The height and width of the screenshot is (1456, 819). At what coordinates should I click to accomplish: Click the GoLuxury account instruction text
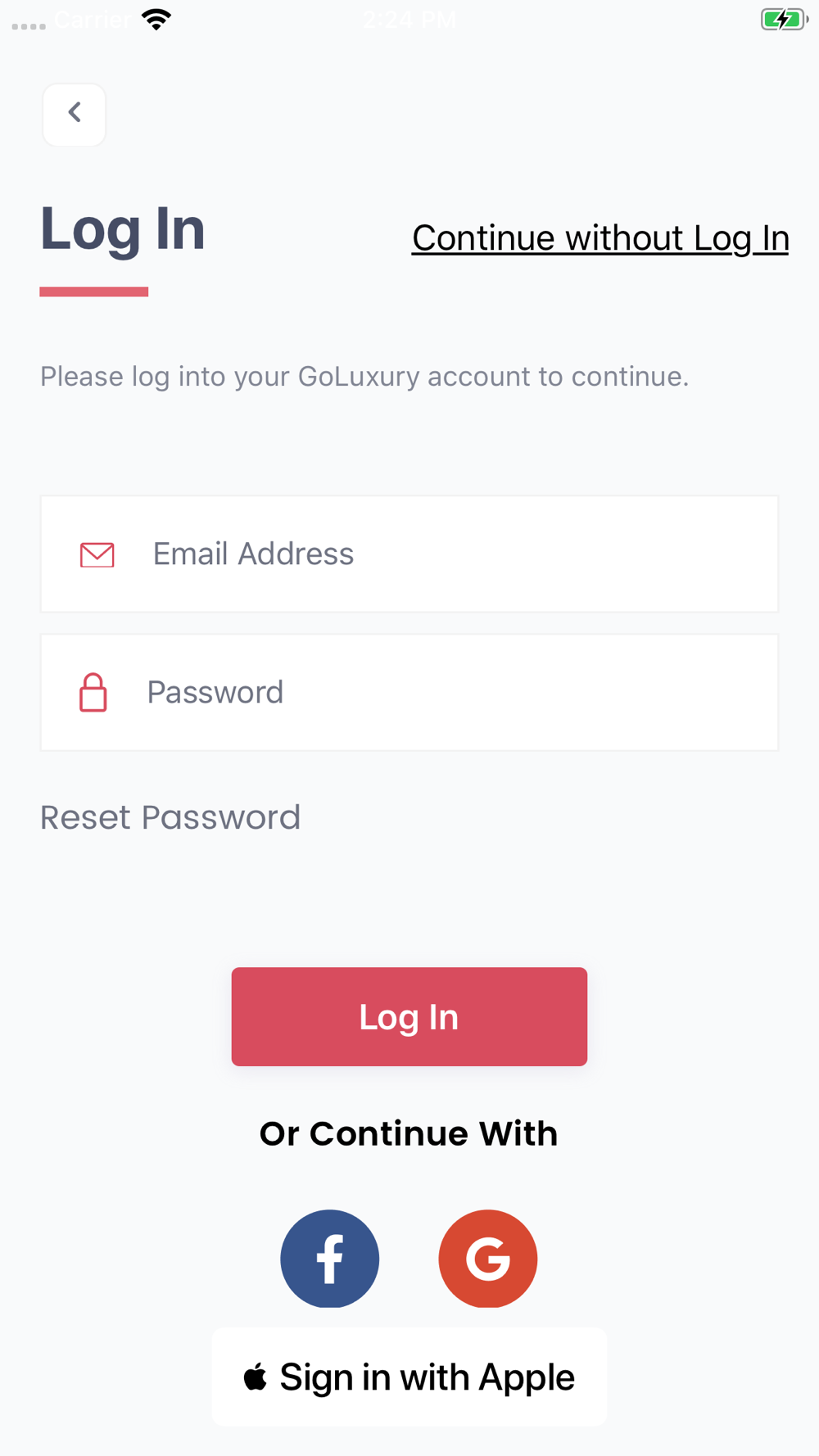tap(364, 377)
